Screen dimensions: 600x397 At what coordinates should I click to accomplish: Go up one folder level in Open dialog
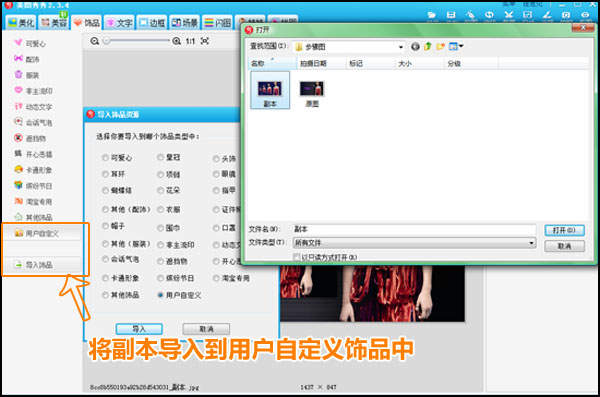click(428, 47)
